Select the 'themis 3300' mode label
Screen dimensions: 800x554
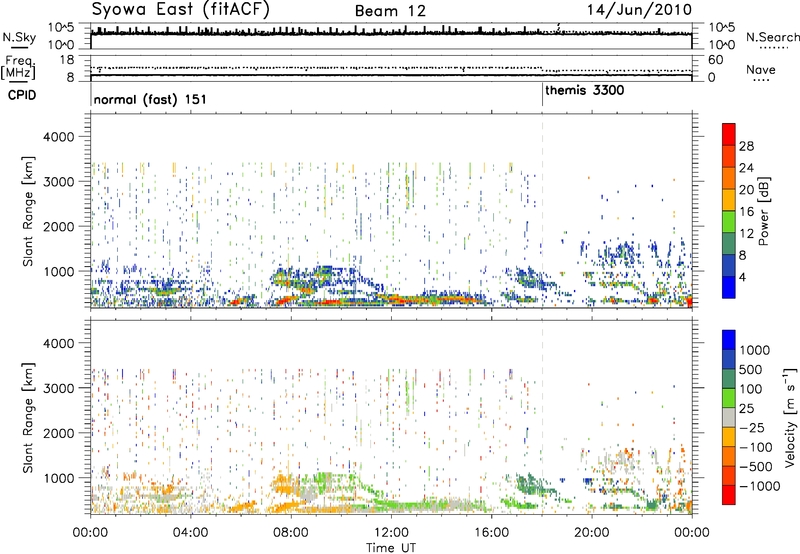584,91
